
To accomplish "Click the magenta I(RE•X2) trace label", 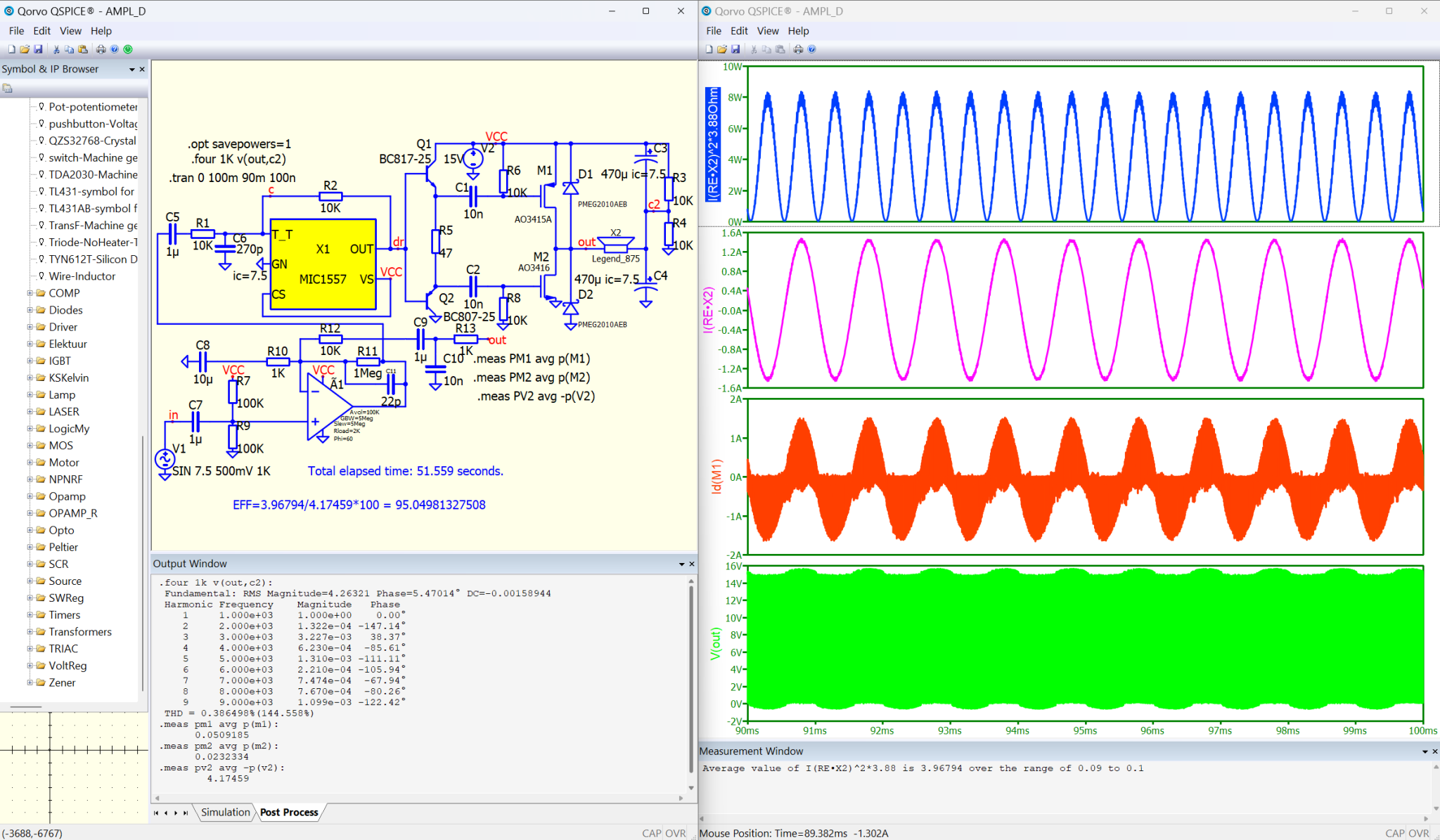I will 709,310.
